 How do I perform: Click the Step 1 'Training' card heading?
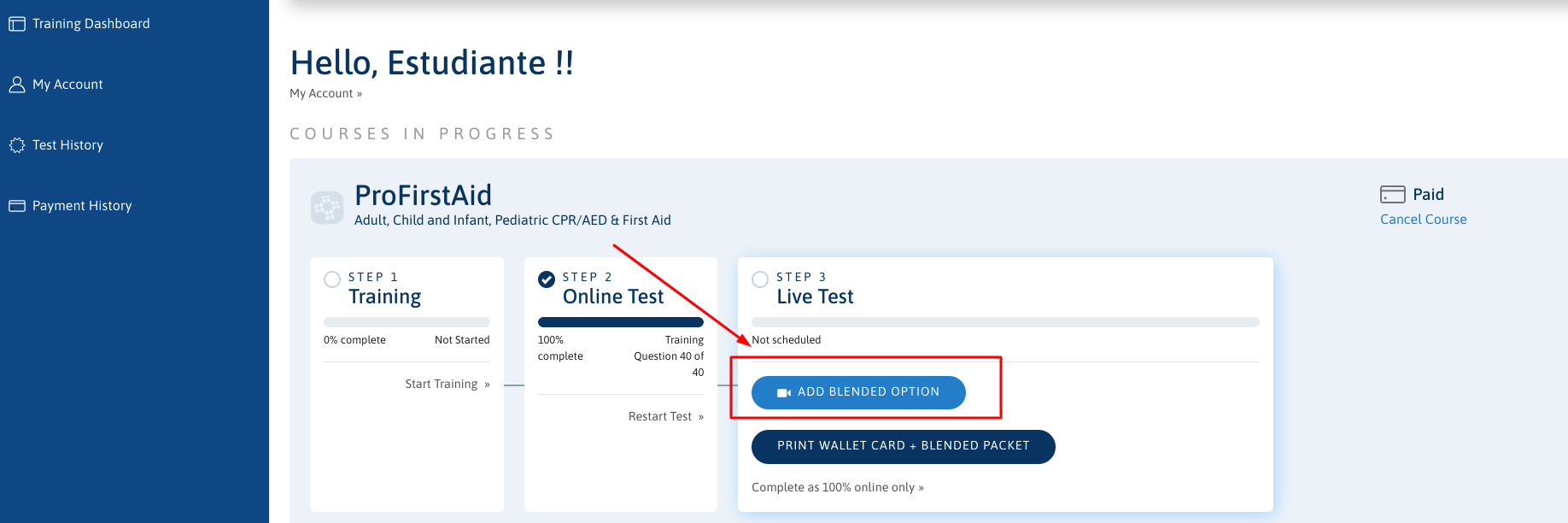click(x=385, y=297)
